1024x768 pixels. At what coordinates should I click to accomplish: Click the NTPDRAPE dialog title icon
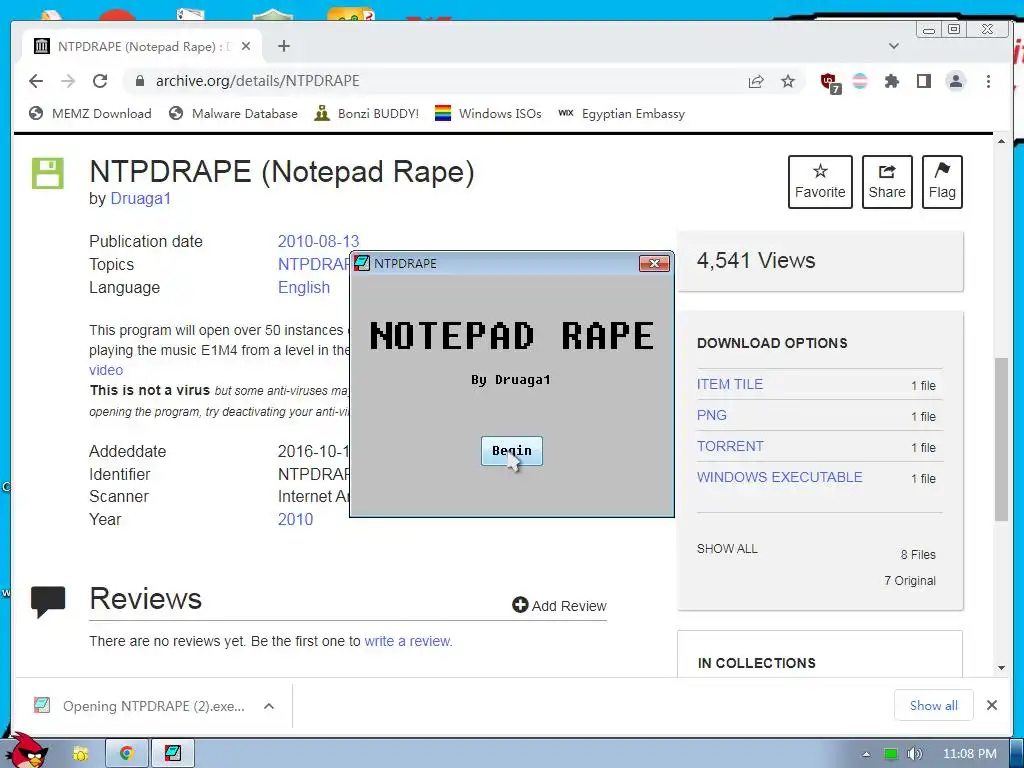362,263
